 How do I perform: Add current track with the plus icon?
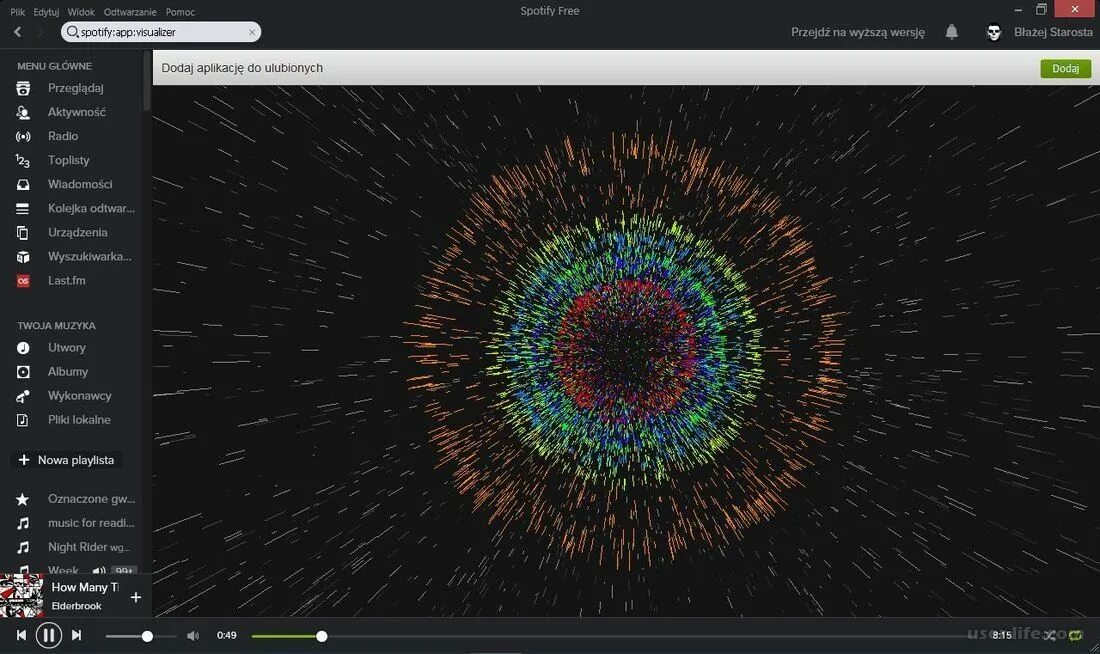tap(136, 597)
